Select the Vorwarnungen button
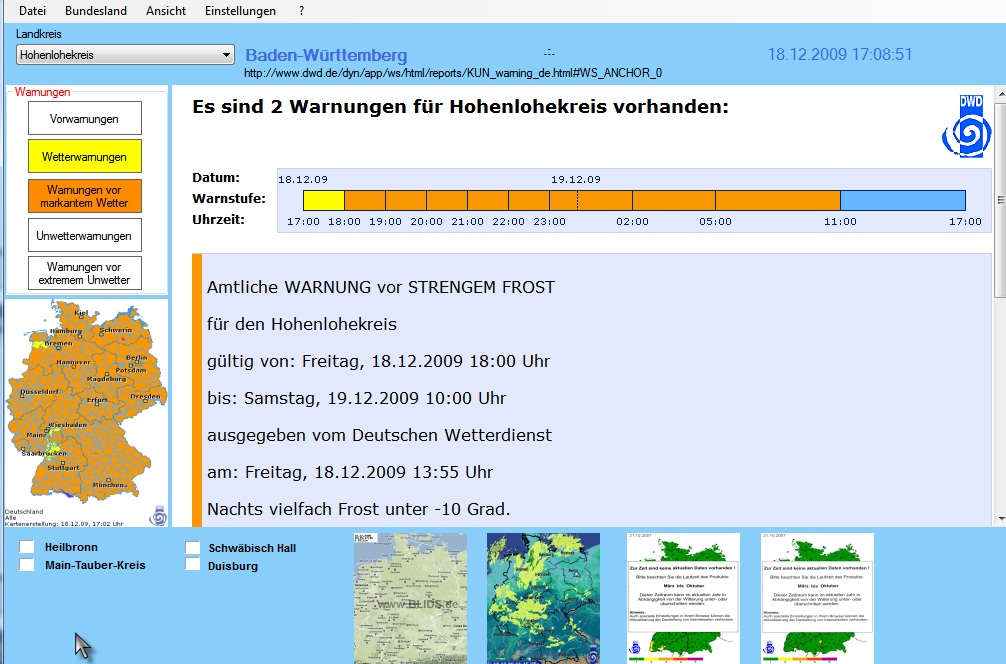Viewport: 1006px width, 664px height. pyautogui.click(x=85, y=119)
